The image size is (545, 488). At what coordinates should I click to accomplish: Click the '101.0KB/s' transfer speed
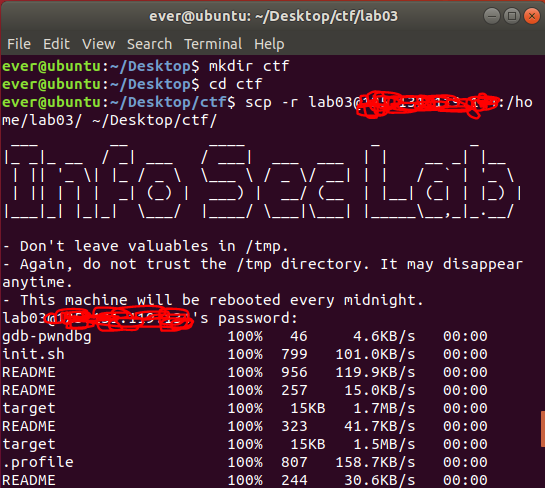(375, 355)
